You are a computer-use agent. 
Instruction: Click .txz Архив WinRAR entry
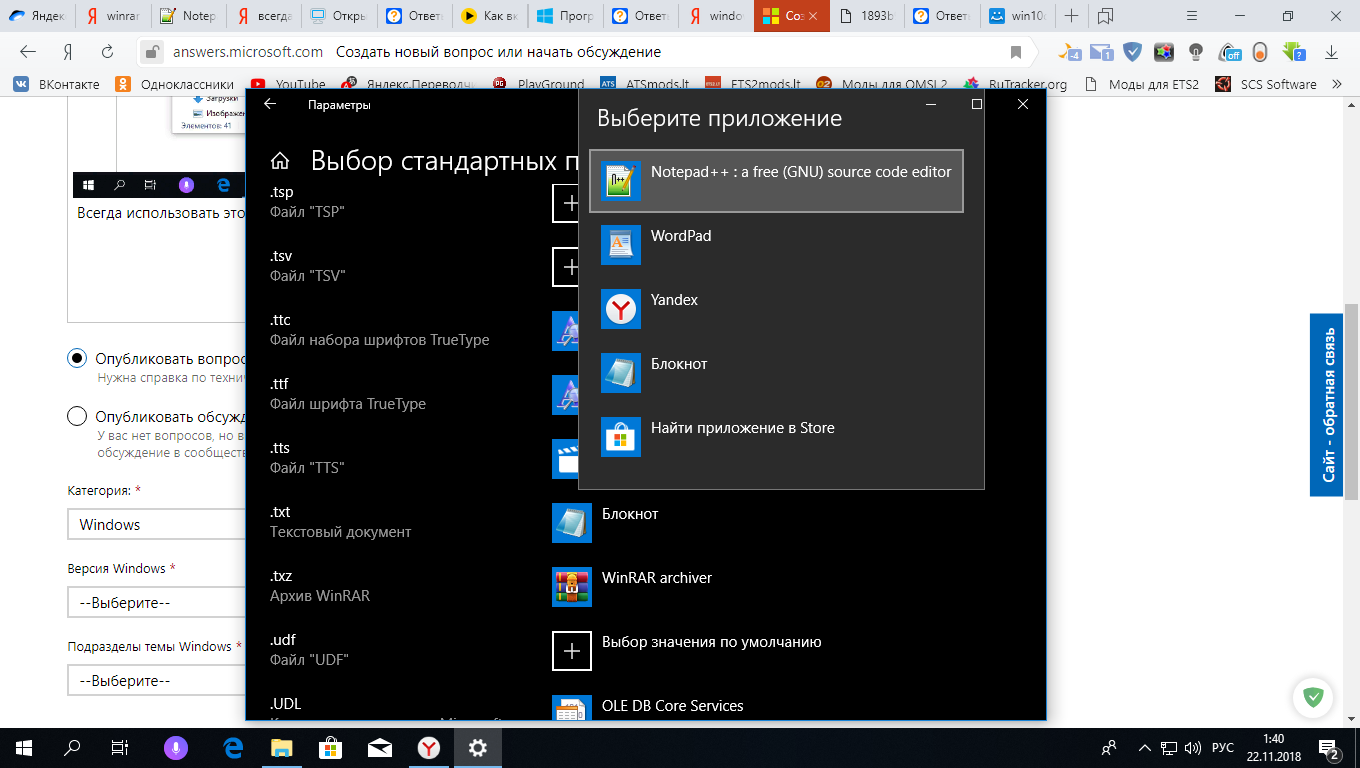320,586
